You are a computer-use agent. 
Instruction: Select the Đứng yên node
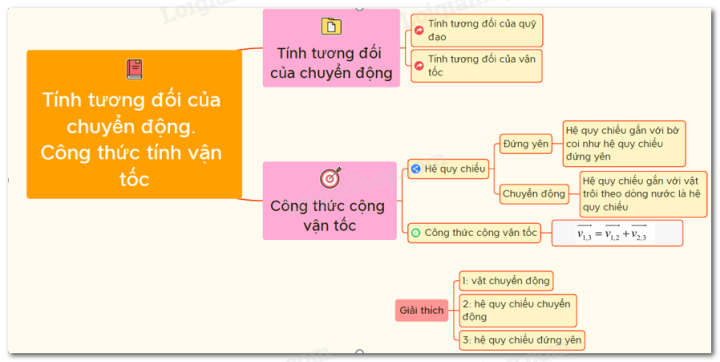tap(526, 144)
